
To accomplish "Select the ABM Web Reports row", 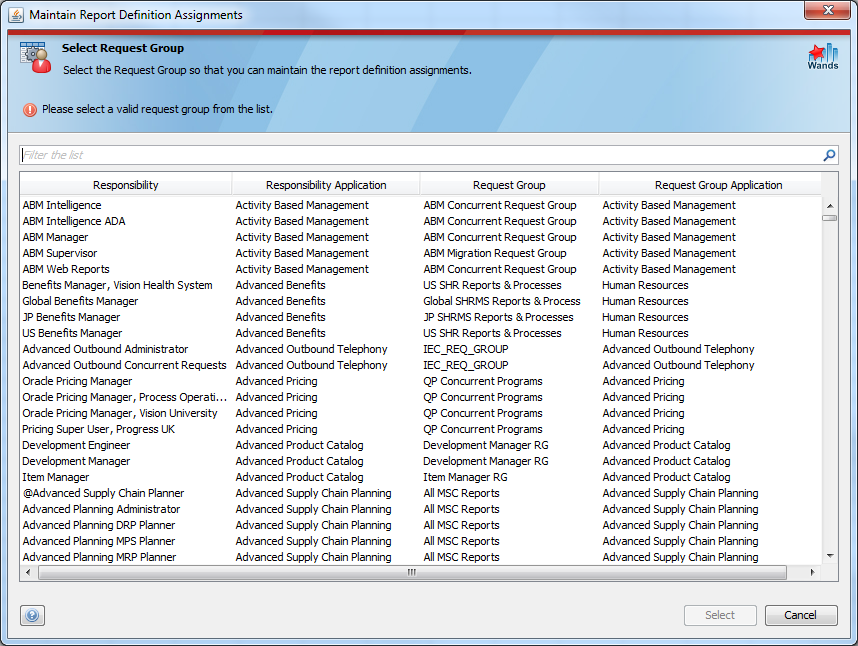I will pyautogui.click(x=420, y=269).
